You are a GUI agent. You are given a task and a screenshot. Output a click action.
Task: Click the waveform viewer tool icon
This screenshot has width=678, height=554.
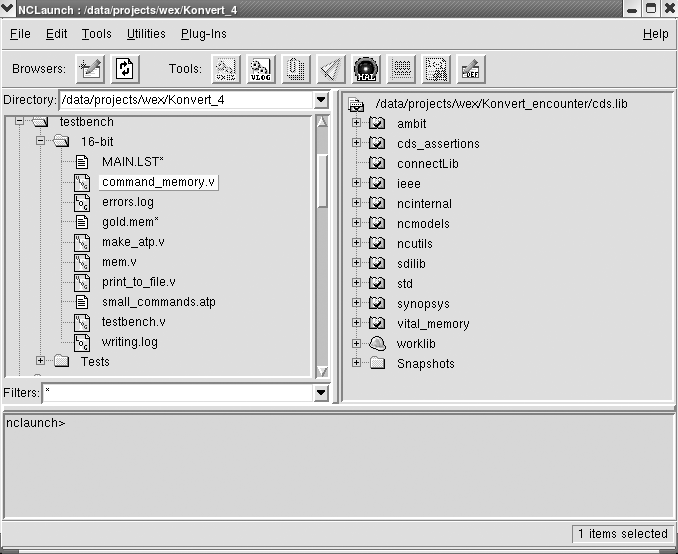click(401, 69)
